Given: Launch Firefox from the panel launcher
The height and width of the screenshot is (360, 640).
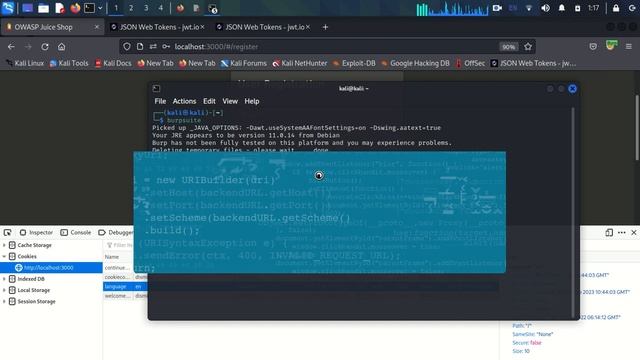Looking at the screenshot, I should click(75, 8).
